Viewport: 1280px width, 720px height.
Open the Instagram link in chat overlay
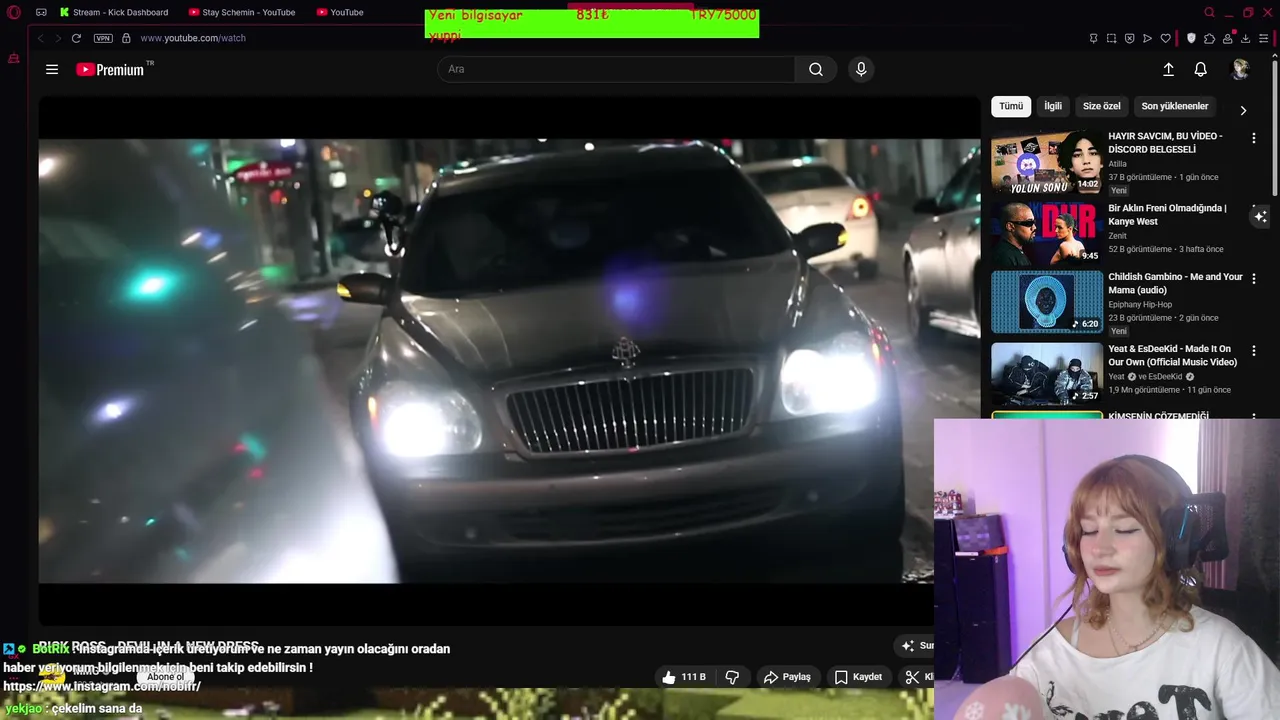pos(102,686)
